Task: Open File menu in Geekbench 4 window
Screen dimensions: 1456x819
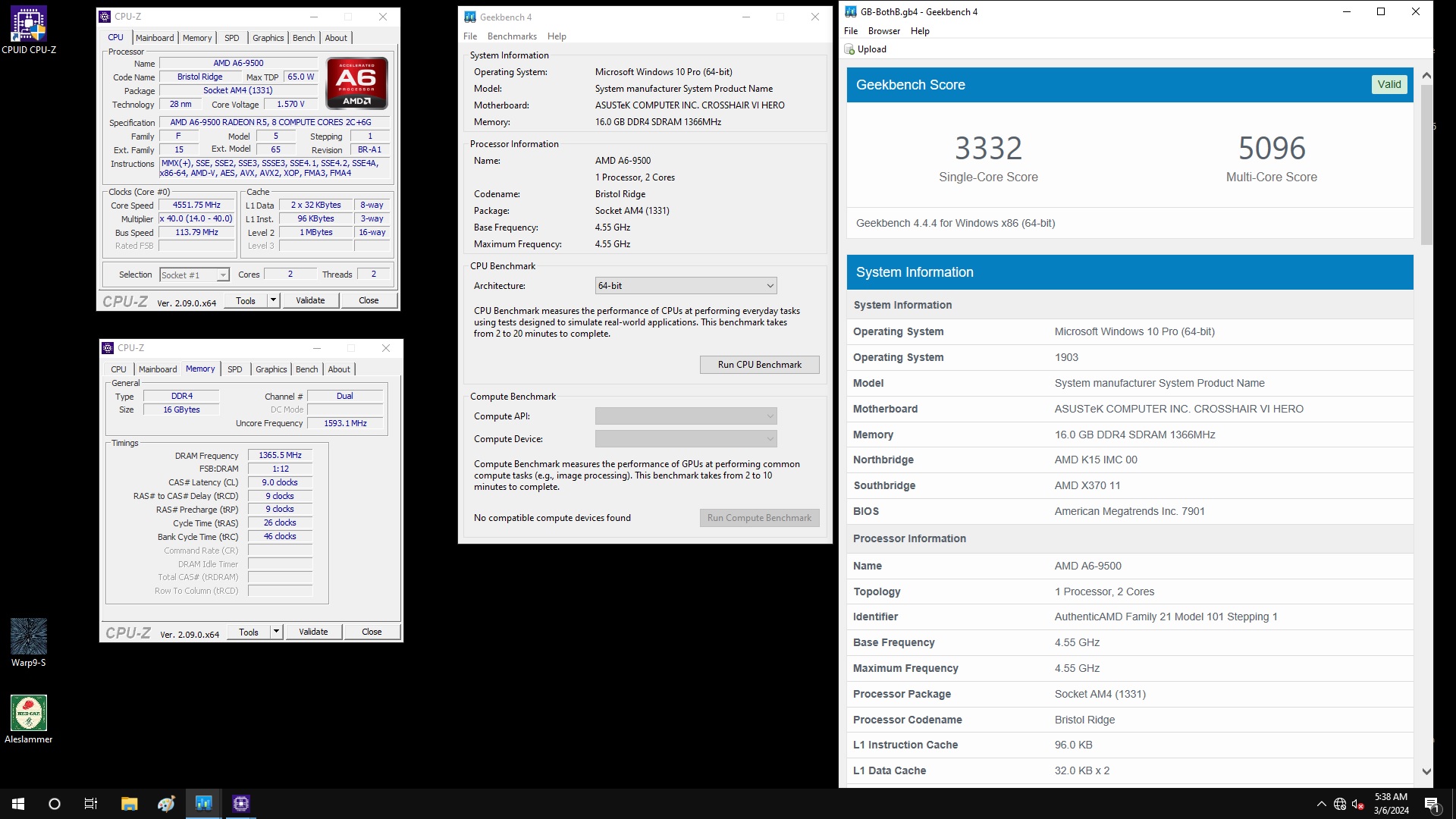Action: pos(470,36)
